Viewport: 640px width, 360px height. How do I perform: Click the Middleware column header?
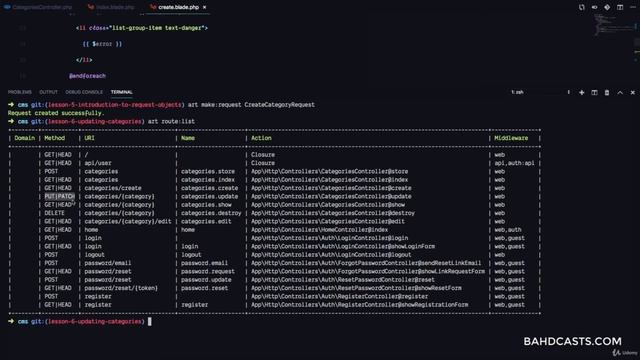tap(511, 138)
